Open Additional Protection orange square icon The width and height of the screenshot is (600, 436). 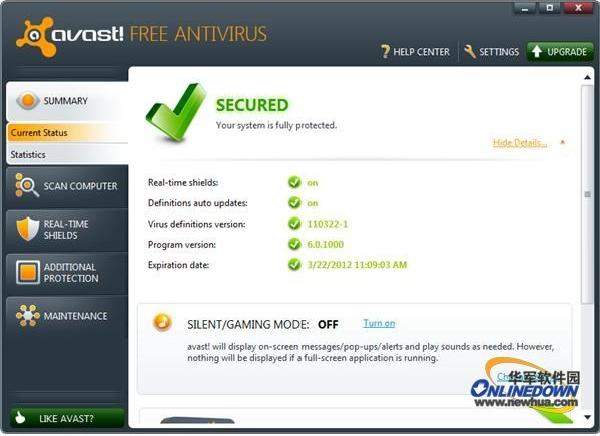[28, 272]
